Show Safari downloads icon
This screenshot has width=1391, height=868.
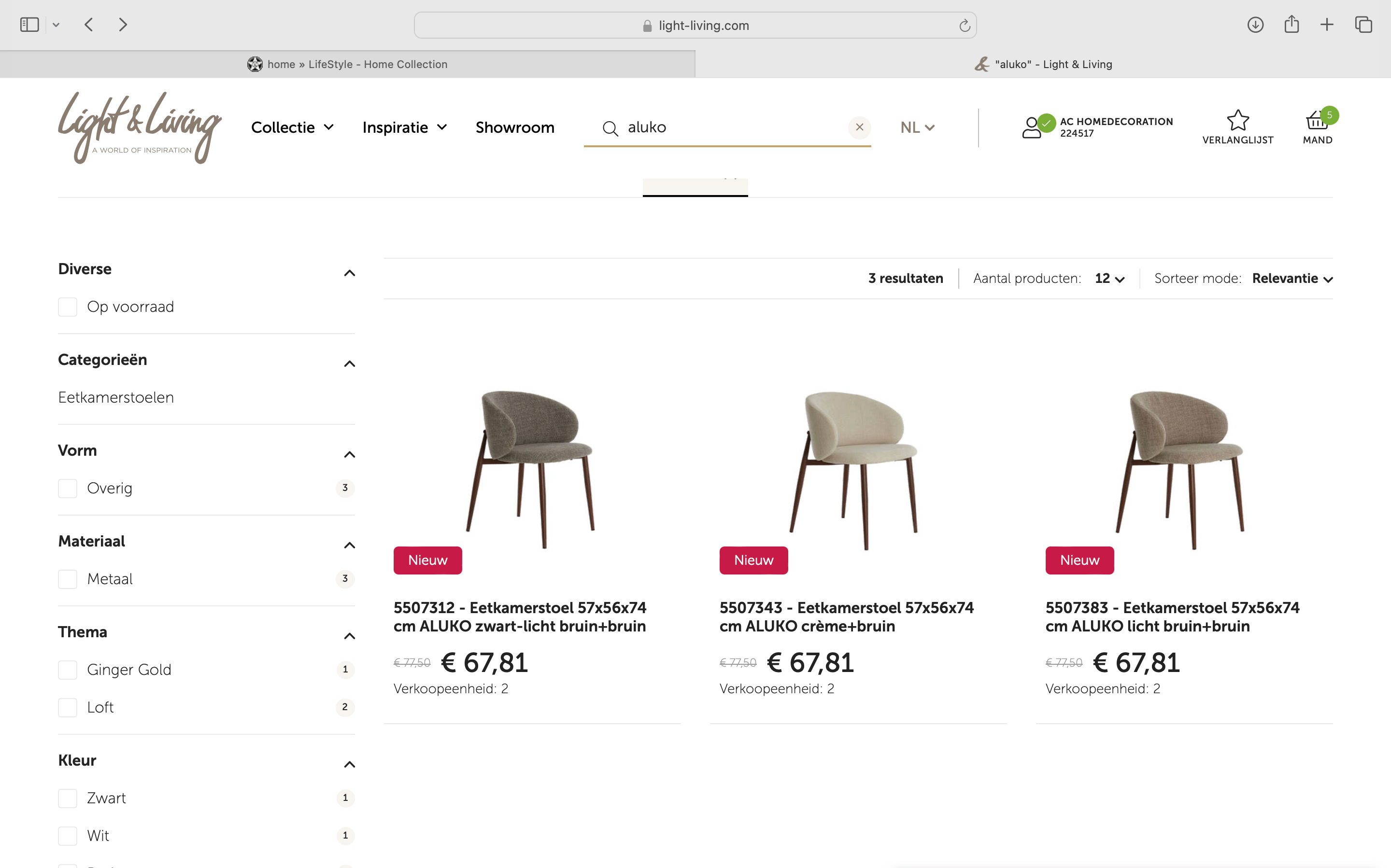[1255, 25]
